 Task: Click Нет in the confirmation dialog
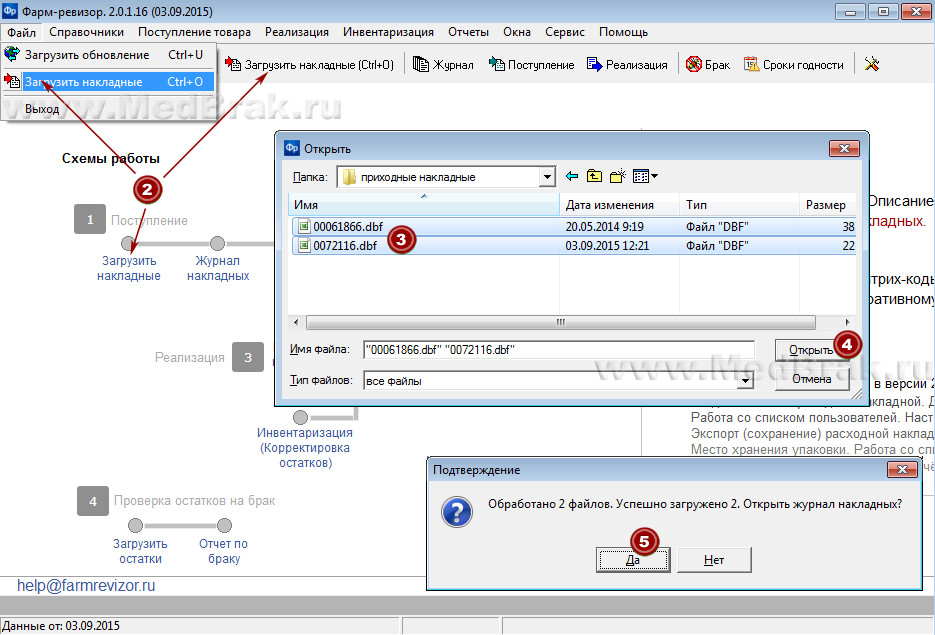pos(714,560)
